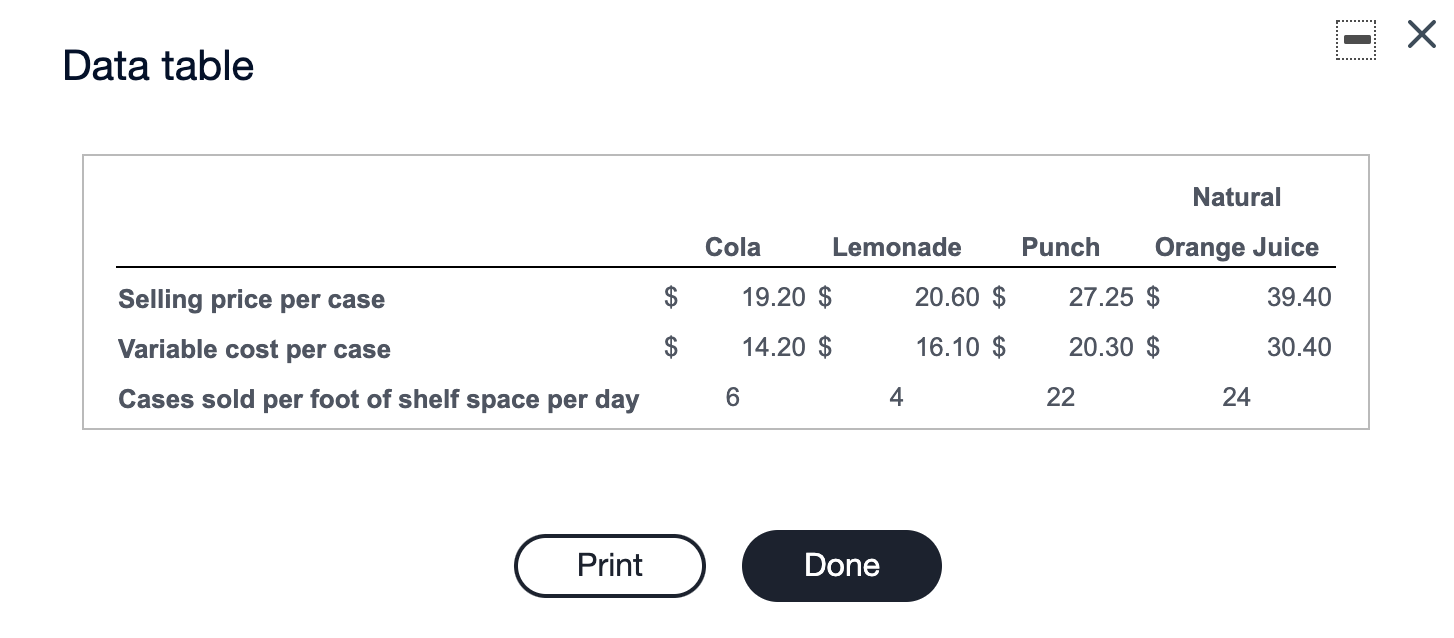Click the Data table title
Viewport: 1454px width, 638px height.
pos(157,65)
